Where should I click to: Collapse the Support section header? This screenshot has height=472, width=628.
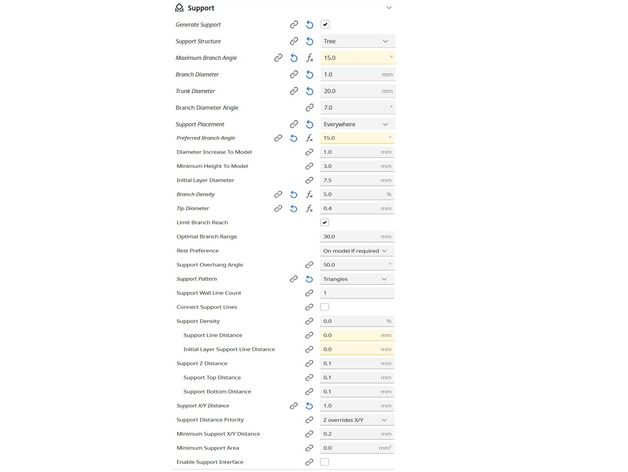tap(389, 7)
